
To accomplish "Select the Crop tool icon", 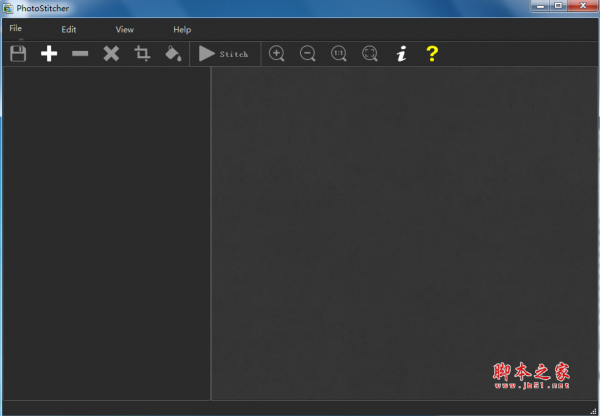I will point(142,54).
